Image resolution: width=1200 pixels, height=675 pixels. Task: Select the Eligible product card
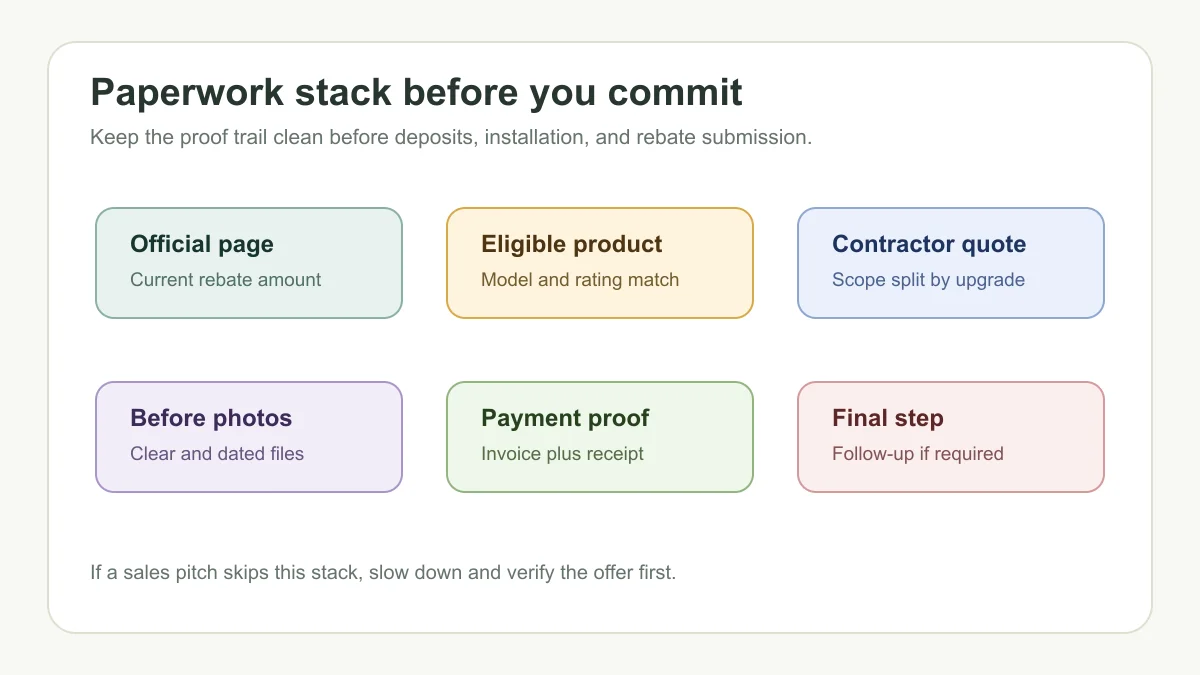[x=600, y=263]
